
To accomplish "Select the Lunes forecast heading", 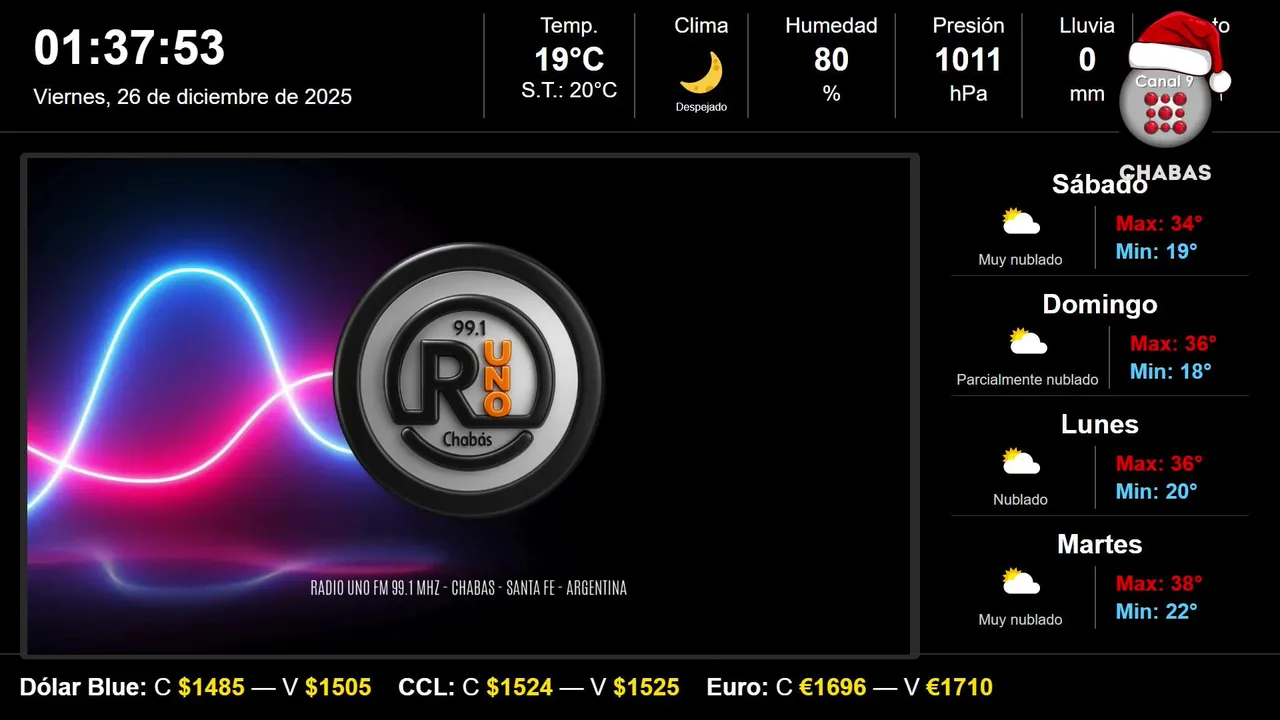I will pos(1099,424).
